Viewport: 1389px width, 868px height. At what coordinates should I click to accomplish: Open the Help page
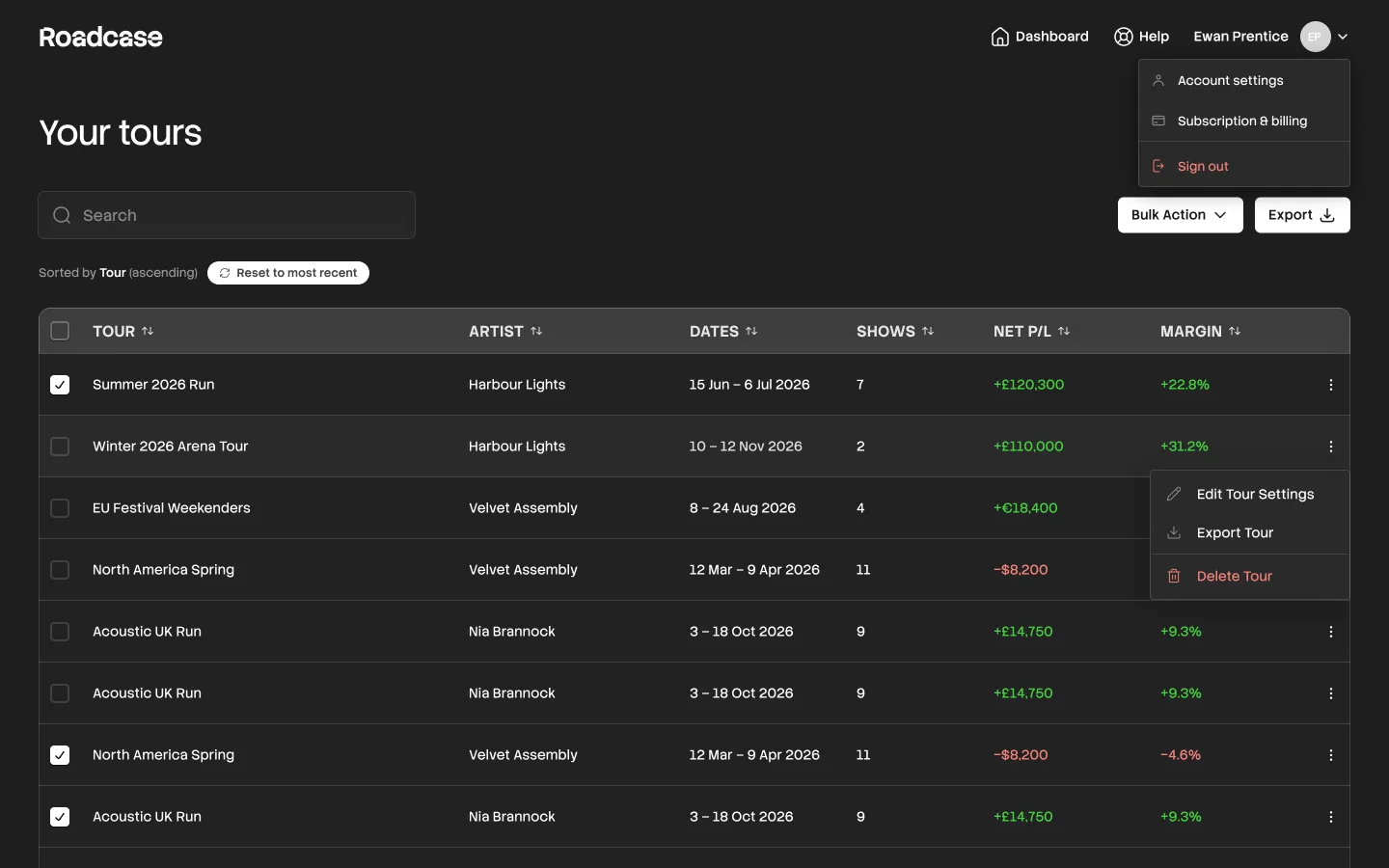click(x=1141, y=37)
